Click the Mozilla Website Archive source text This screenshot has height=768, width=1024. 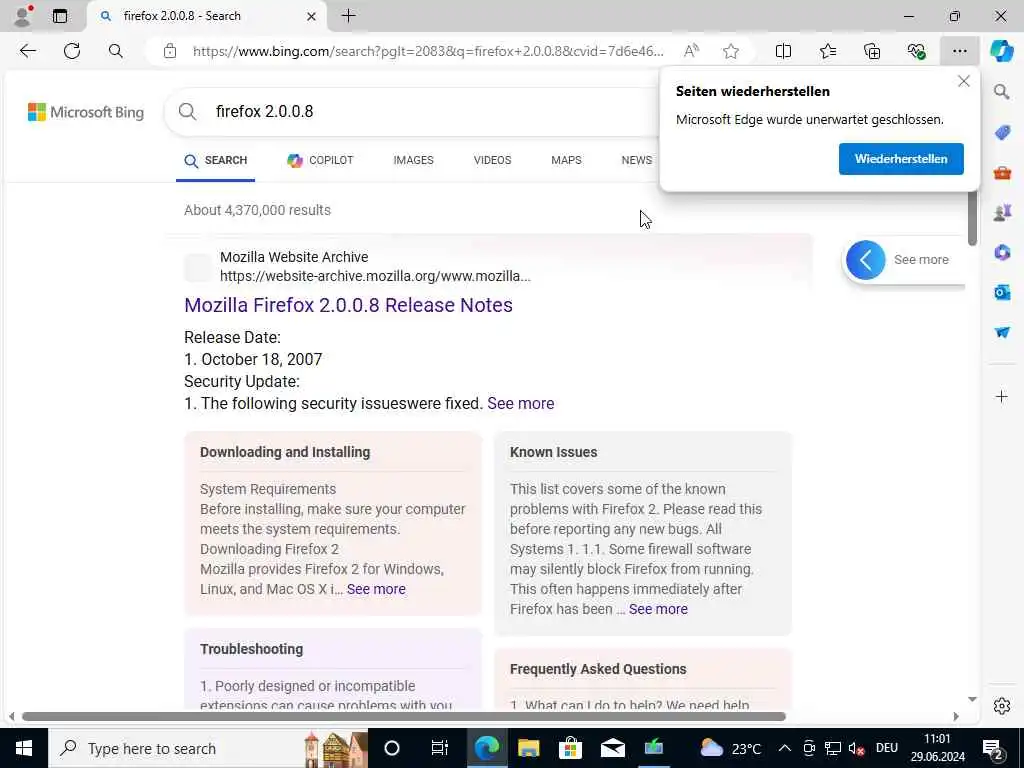(294, 257)
